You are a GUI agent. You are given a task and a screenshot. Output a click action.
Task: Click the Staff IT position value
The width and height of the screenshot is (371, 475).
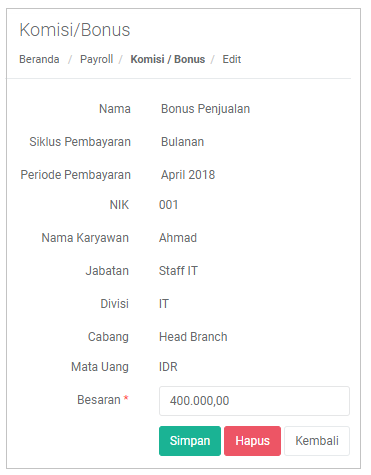point(178,271)
